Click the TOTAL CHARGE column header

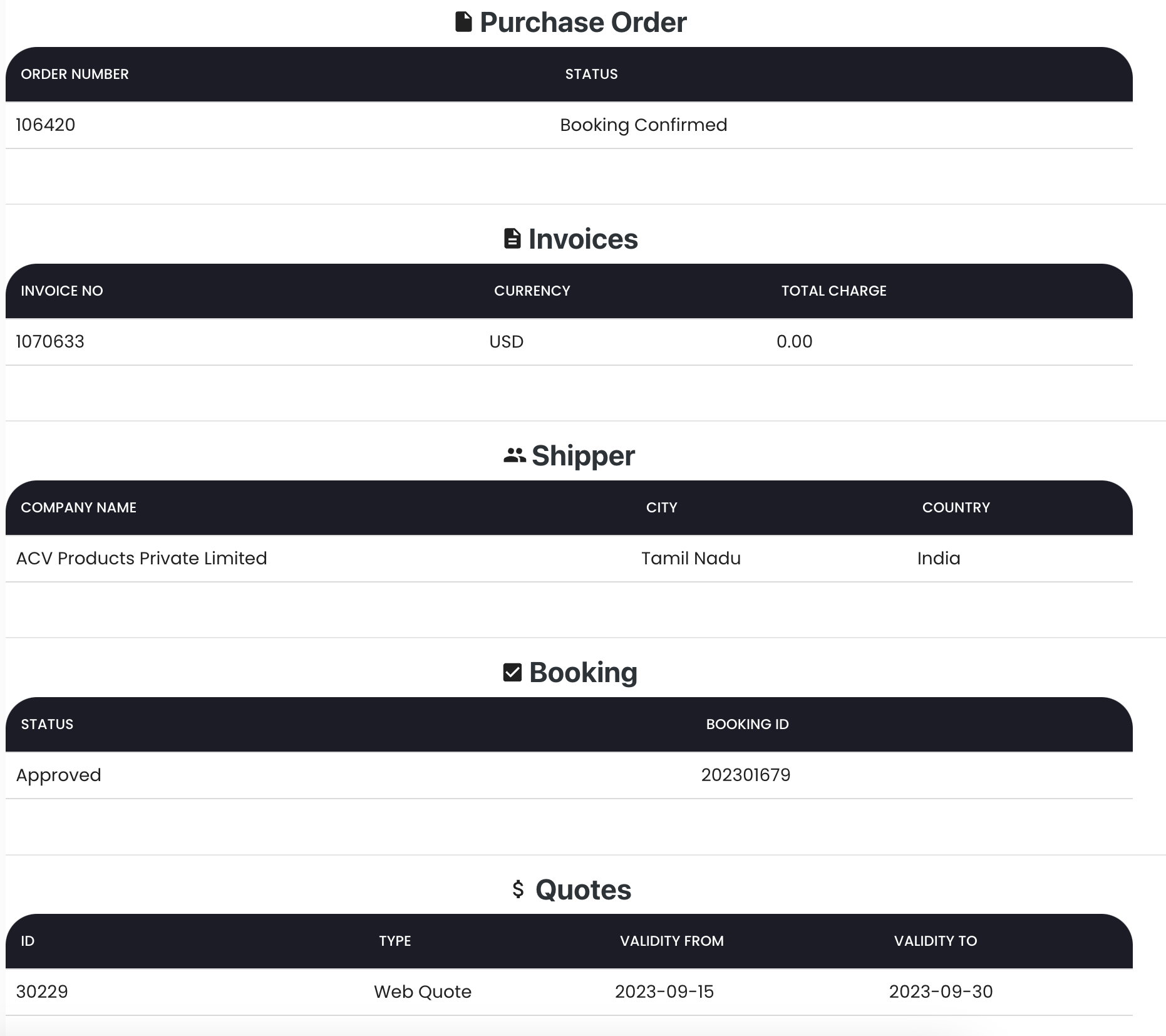click(x=833, y=291)
